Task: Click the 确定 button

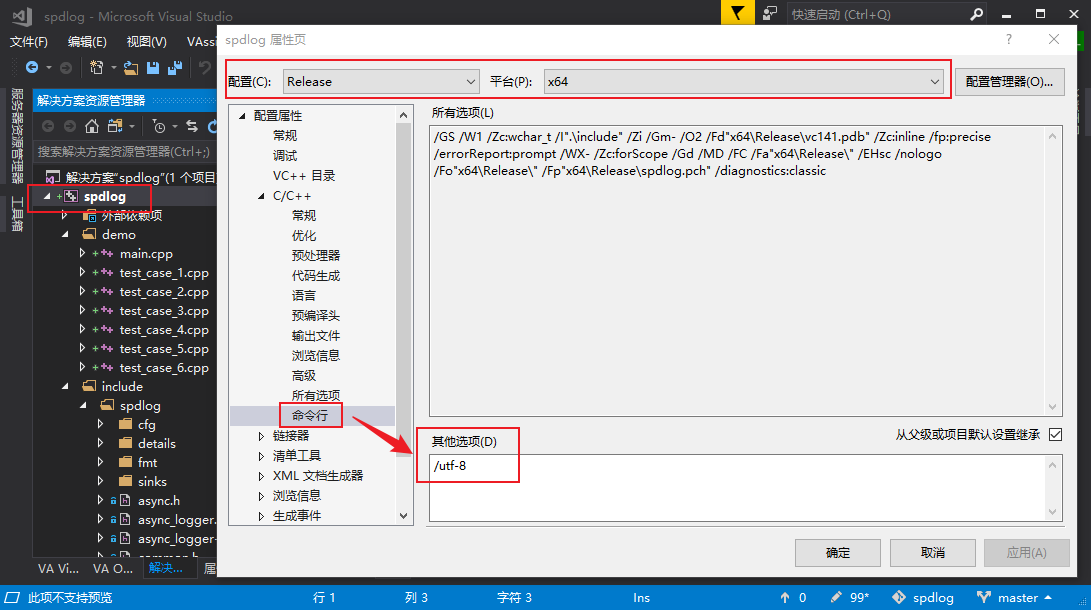Action: coord(837,553)
